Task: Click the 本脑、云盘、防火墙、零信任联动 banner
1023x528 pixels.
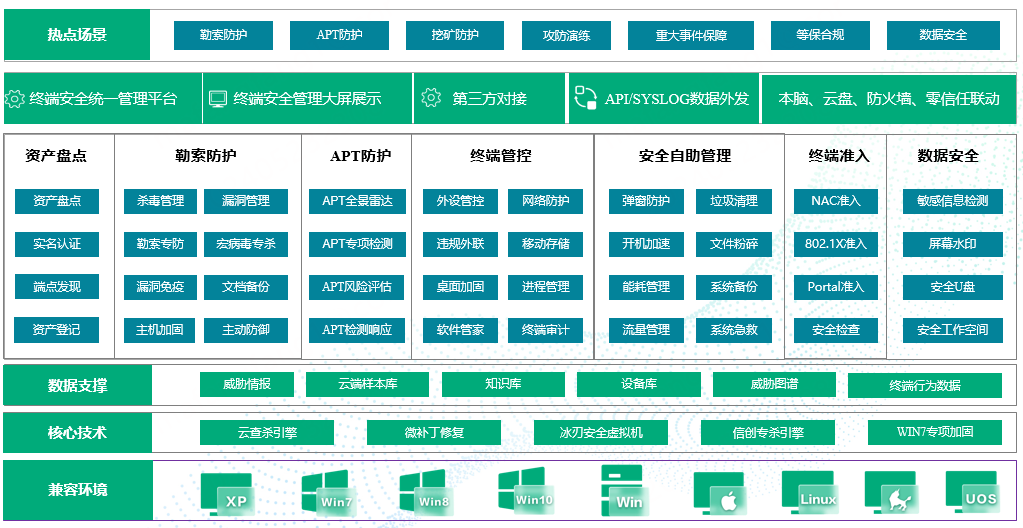Action: [x=888, y=98]
